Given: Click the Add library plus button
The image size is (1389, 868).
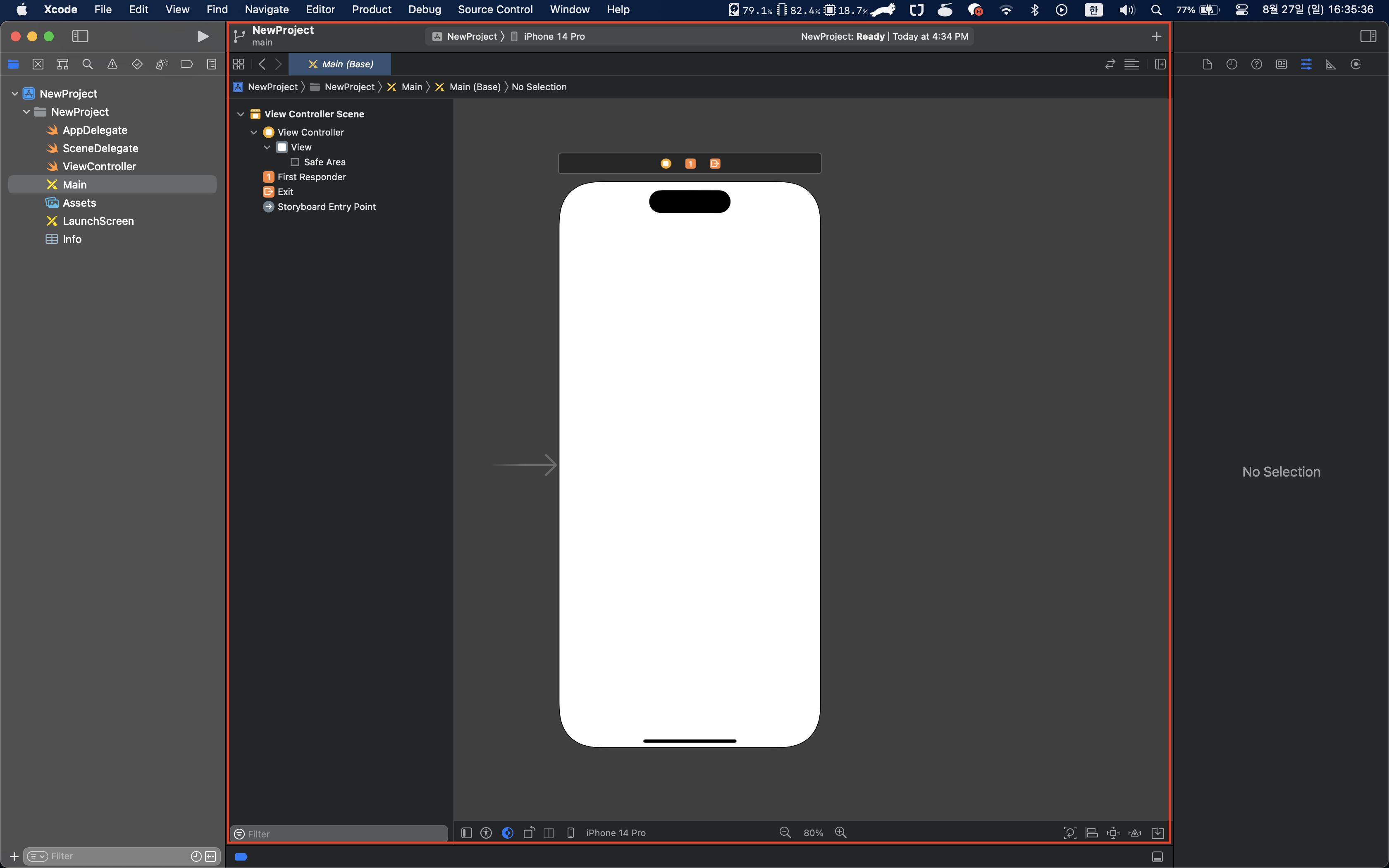Looking at the screenshot, I should pyautogui.click(x=1156, y=36).
